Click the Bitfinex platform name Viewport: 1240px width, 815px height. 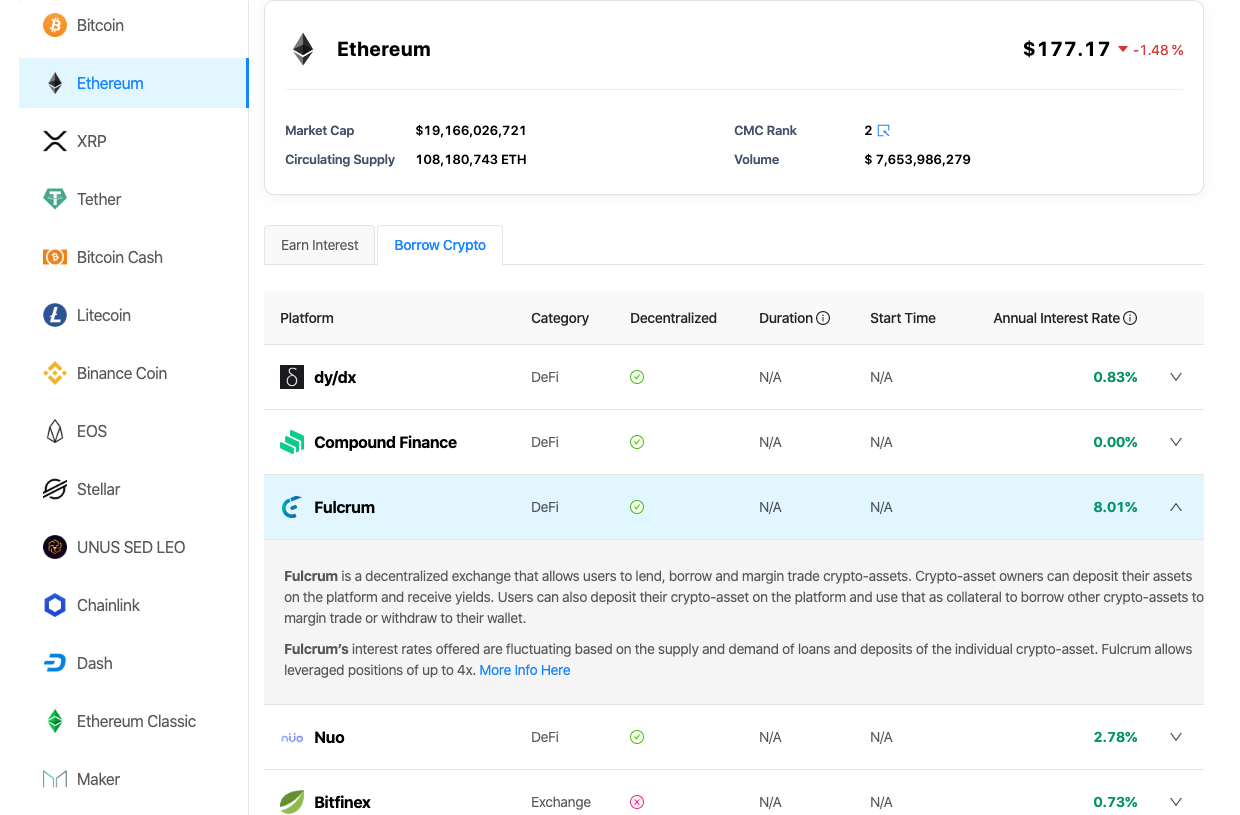tap(342, 802)
